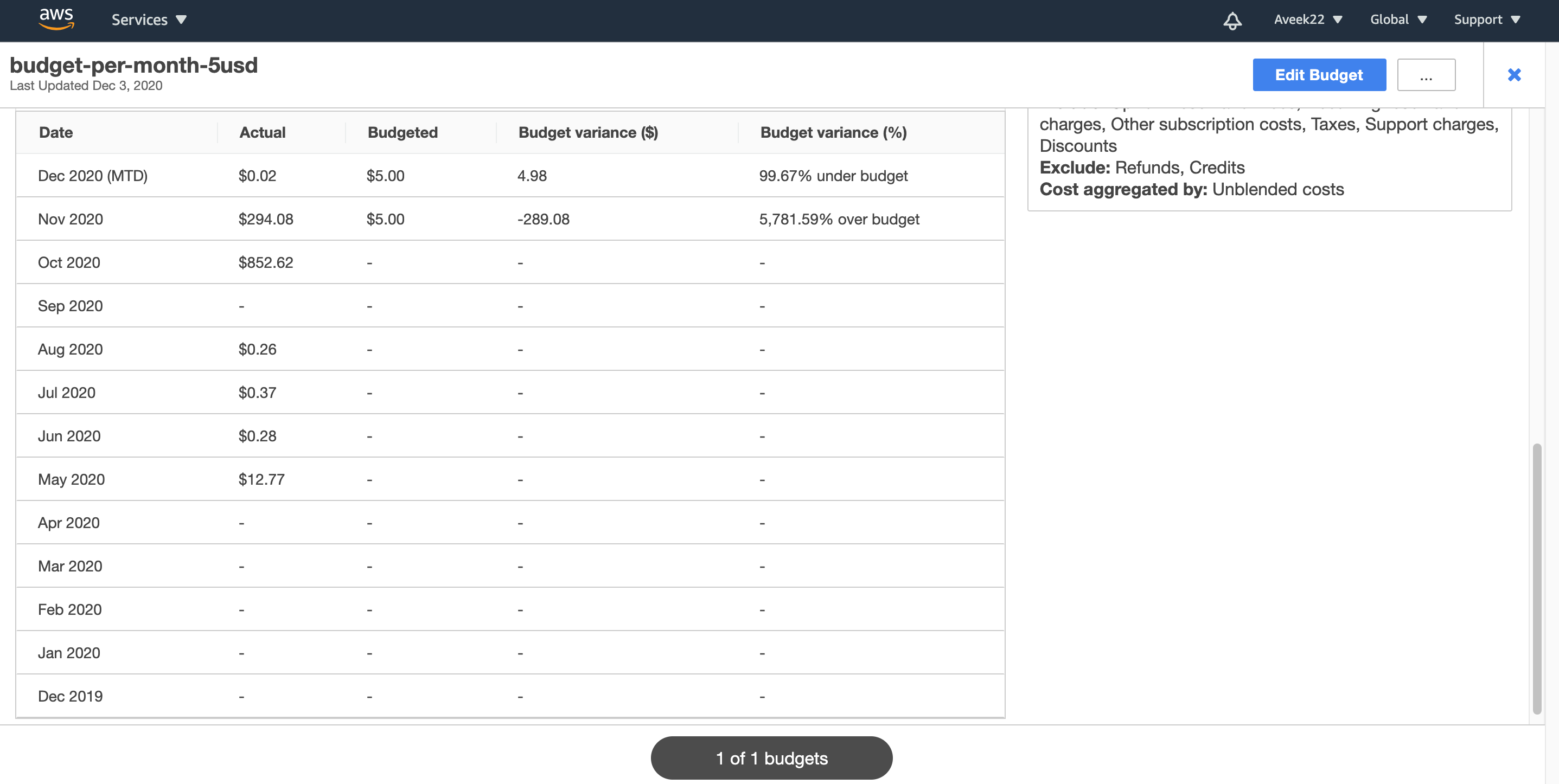Open the Aveek22 account dropdown
The width and height of the screenshot is (1559, 784).
click(x=1308, y=20)
